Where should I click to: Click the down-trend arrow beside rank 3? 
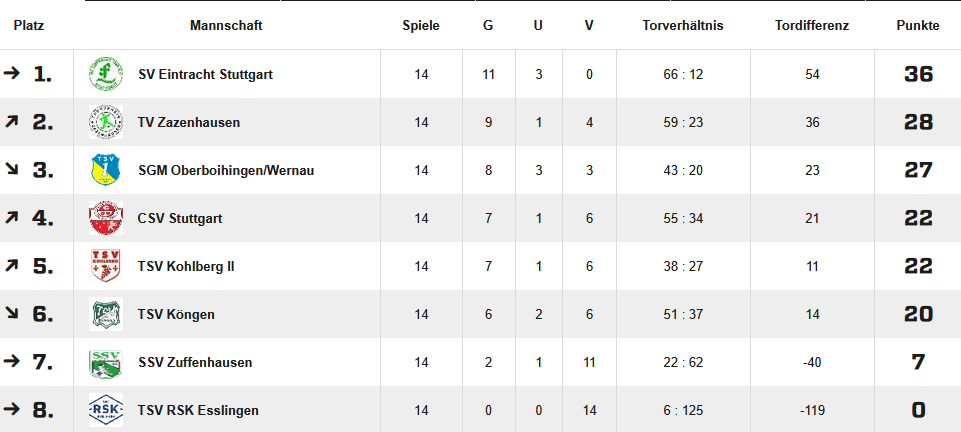tap(10, 170)
